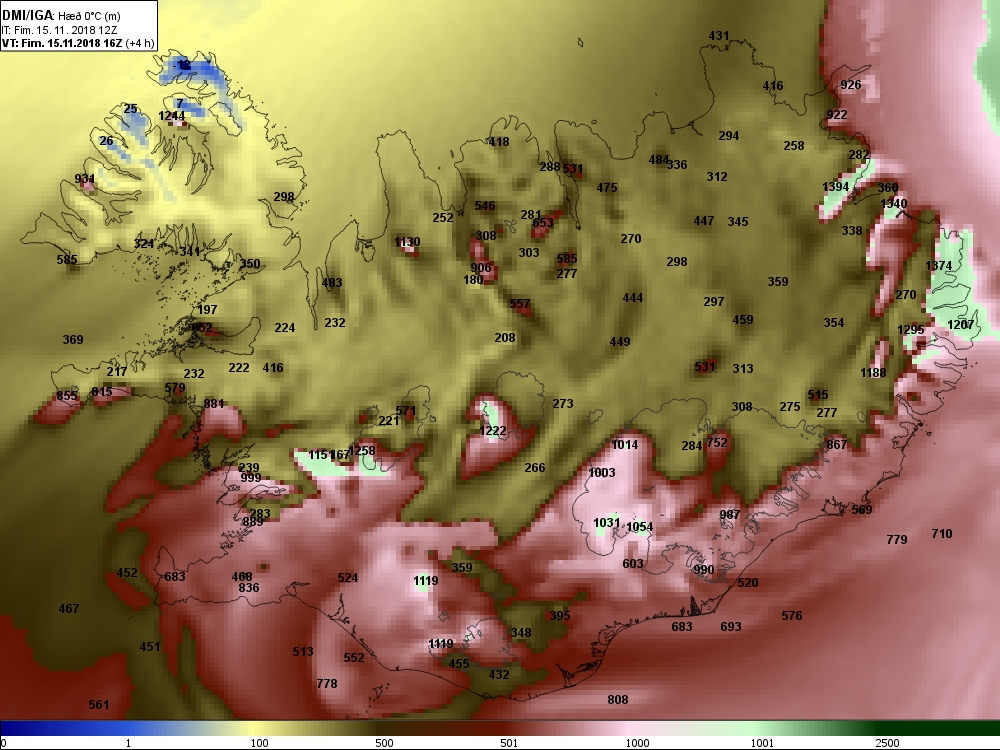Click the map value 855 on the west peninsula
The image size is (1000, 750).
tap(67, 396)
